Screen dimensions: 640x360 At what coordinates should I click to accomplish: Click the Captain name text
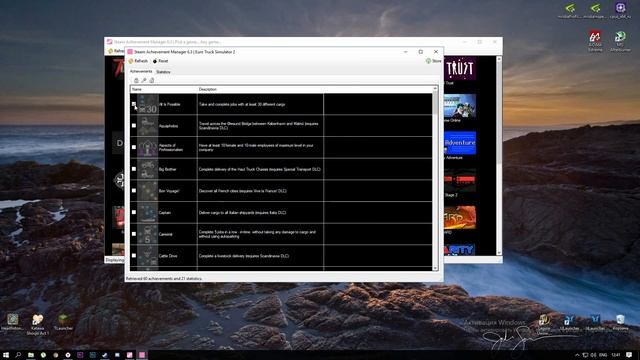pyautogui.click(x=165, y=213)
